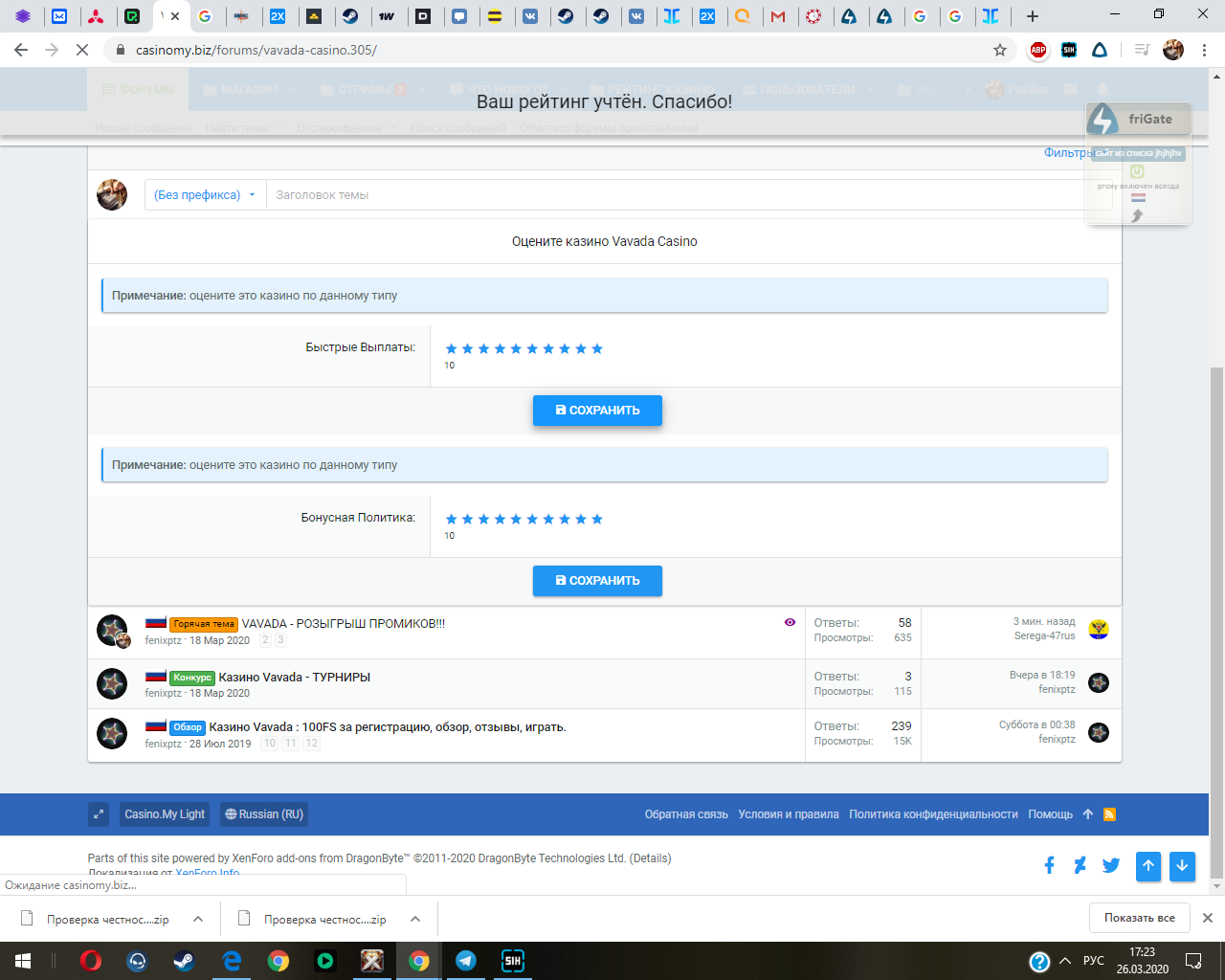Open the Обратная связь footer link
Image resolution: width=1225 pixels, height=980 pixels.
(x=686, y=814)
